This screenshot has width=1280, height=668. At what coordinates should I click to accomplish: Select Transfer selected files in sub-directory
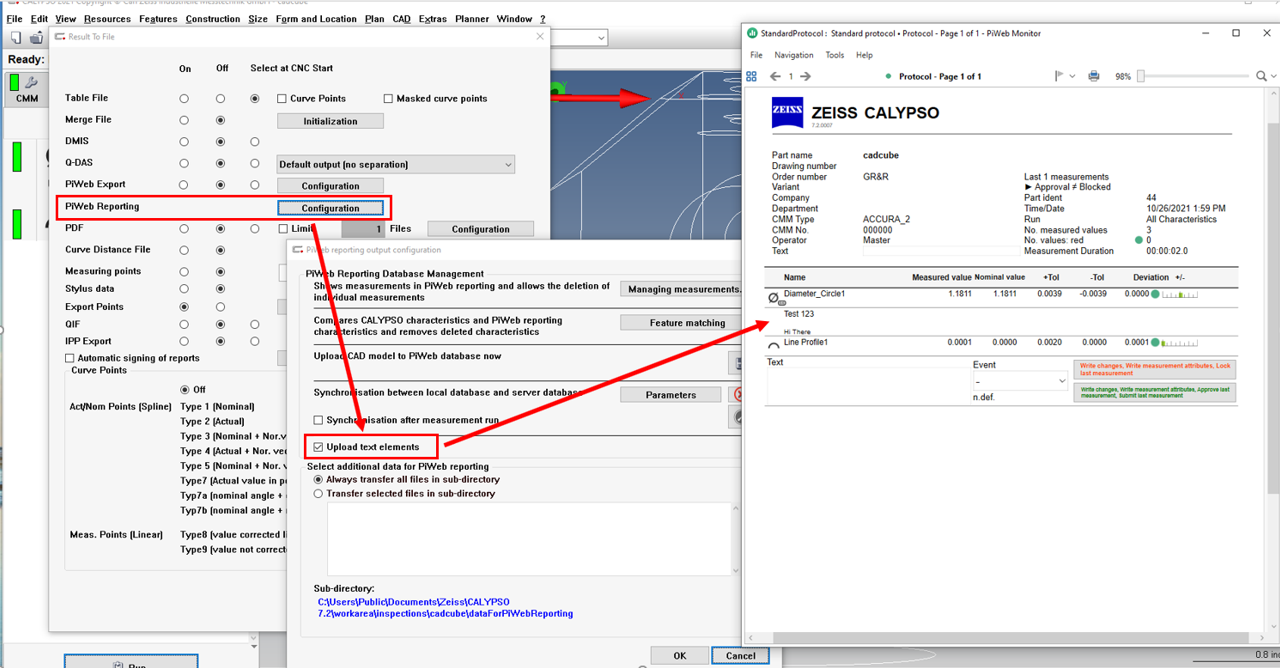[319, 493]
